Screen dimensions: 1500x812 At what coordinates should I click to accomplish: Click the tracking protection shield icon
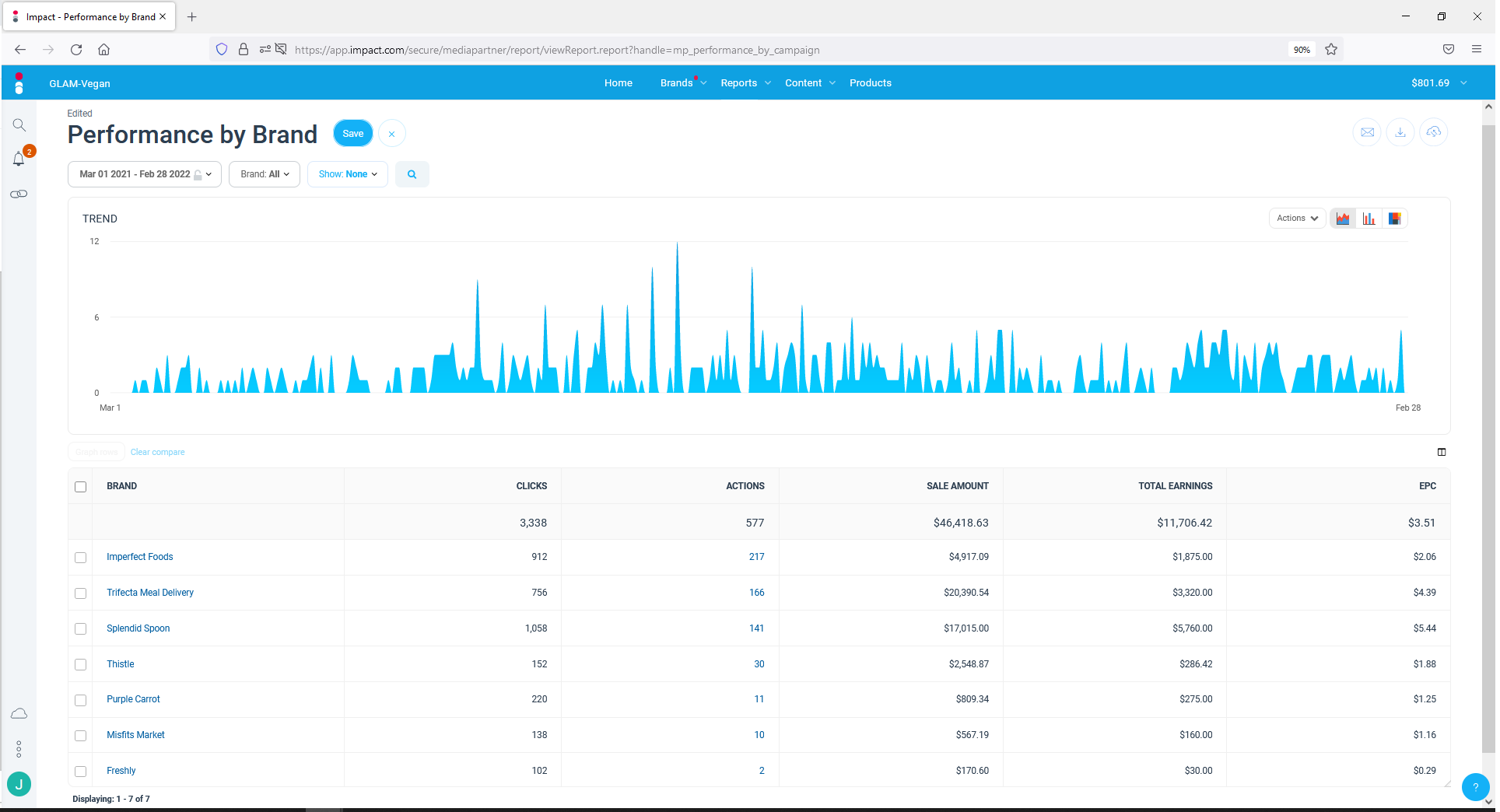click(222, 50)
